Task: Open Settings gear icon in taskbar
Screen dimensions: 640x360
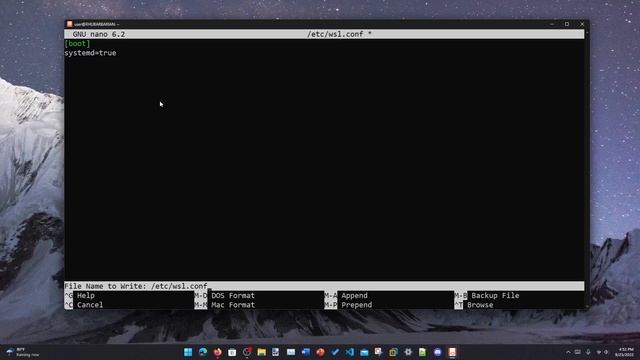Action: (408, 352)
